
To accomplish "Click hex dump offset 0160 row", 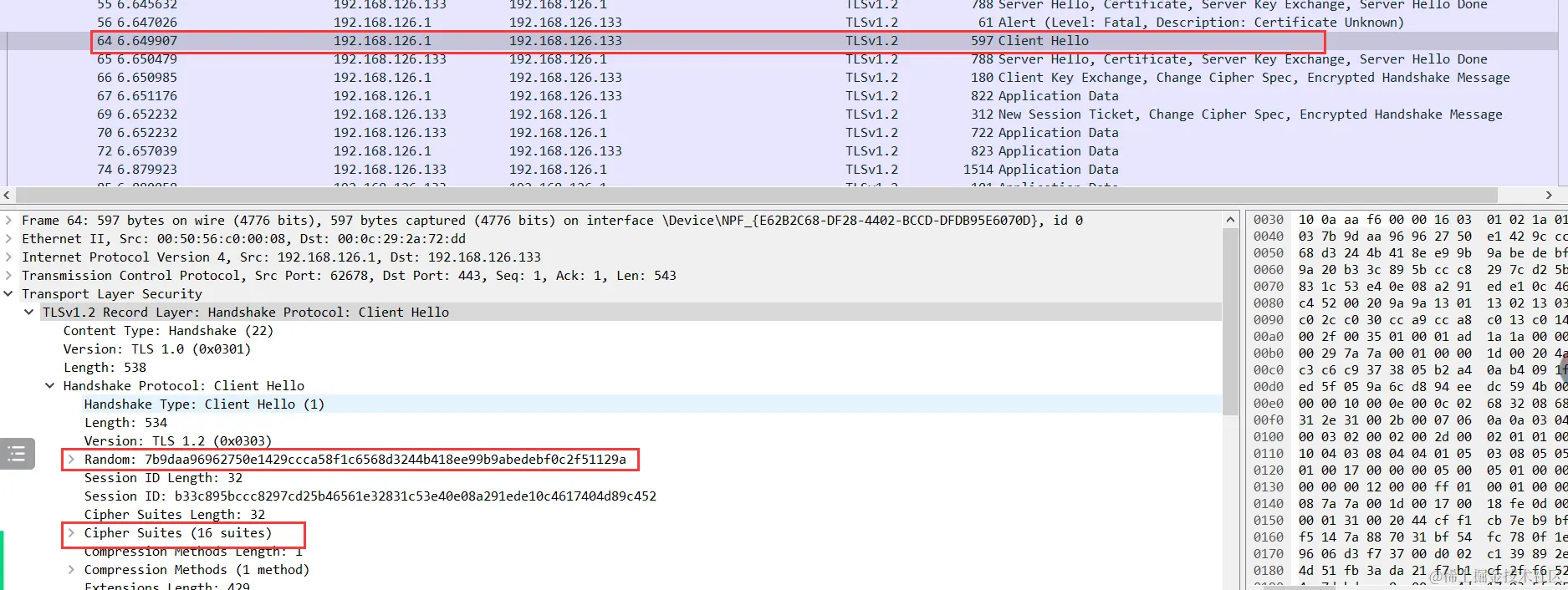I will click(x=1409, y=537).
